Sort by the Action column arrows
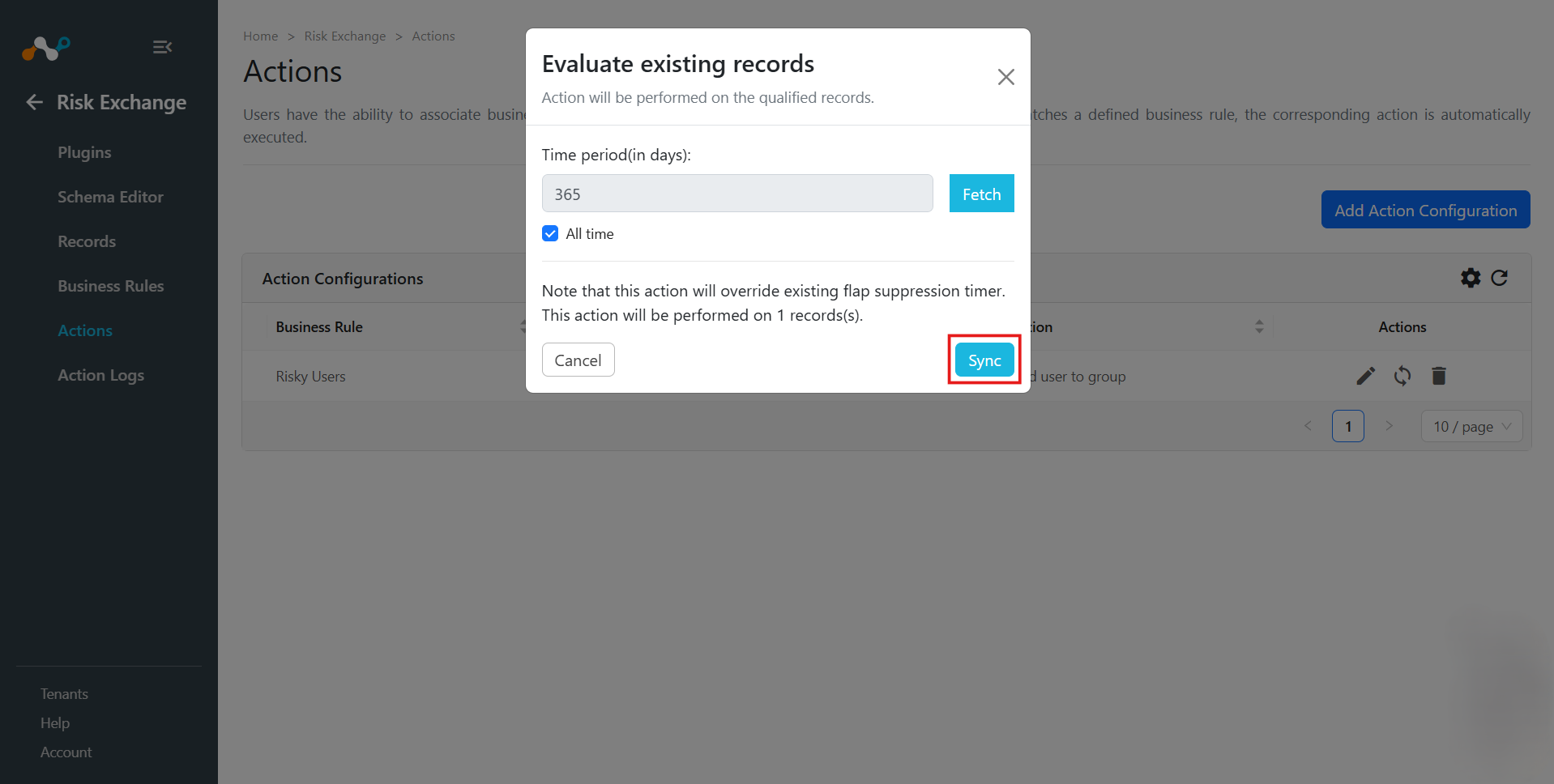 click(1259, 326)
